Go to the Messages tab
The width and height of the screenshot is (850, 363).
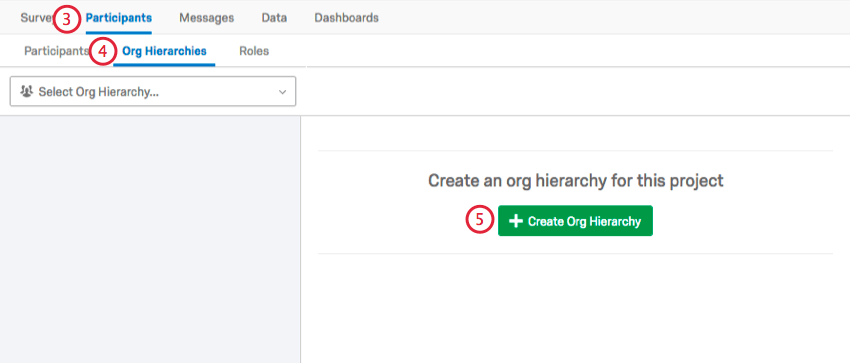point(207,18)
